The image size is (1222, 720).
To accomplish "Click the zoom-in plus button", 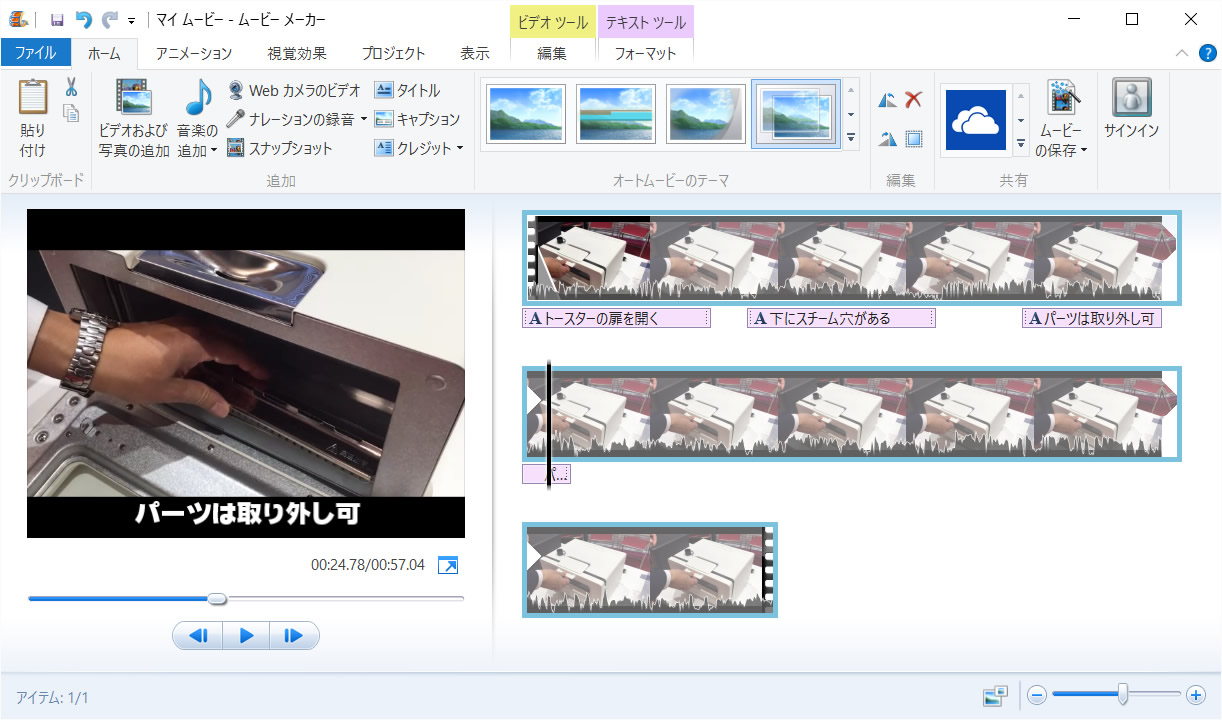I will (x=1195, y=695).
